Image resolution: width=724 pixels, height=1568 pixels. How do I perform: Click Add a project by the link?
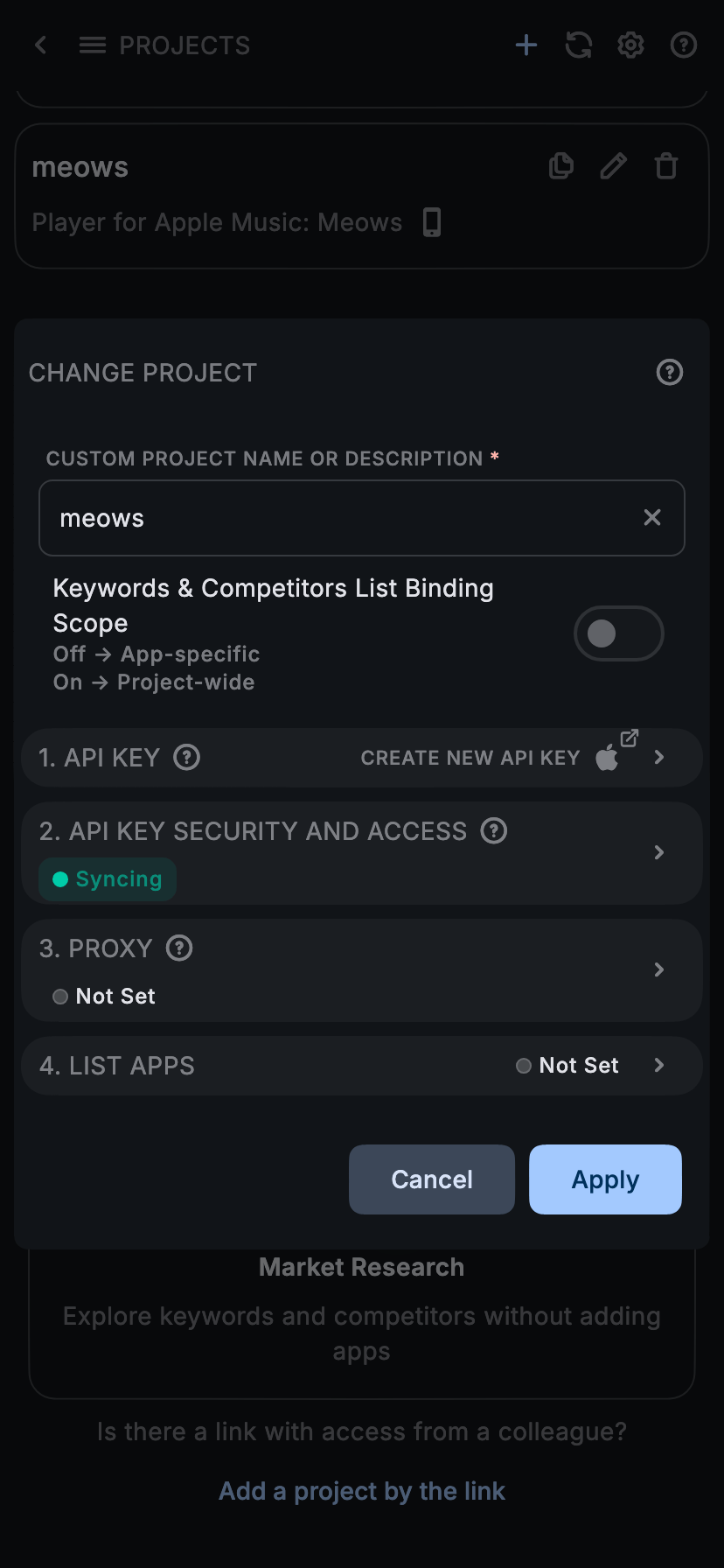click(x=362, y=1491)
